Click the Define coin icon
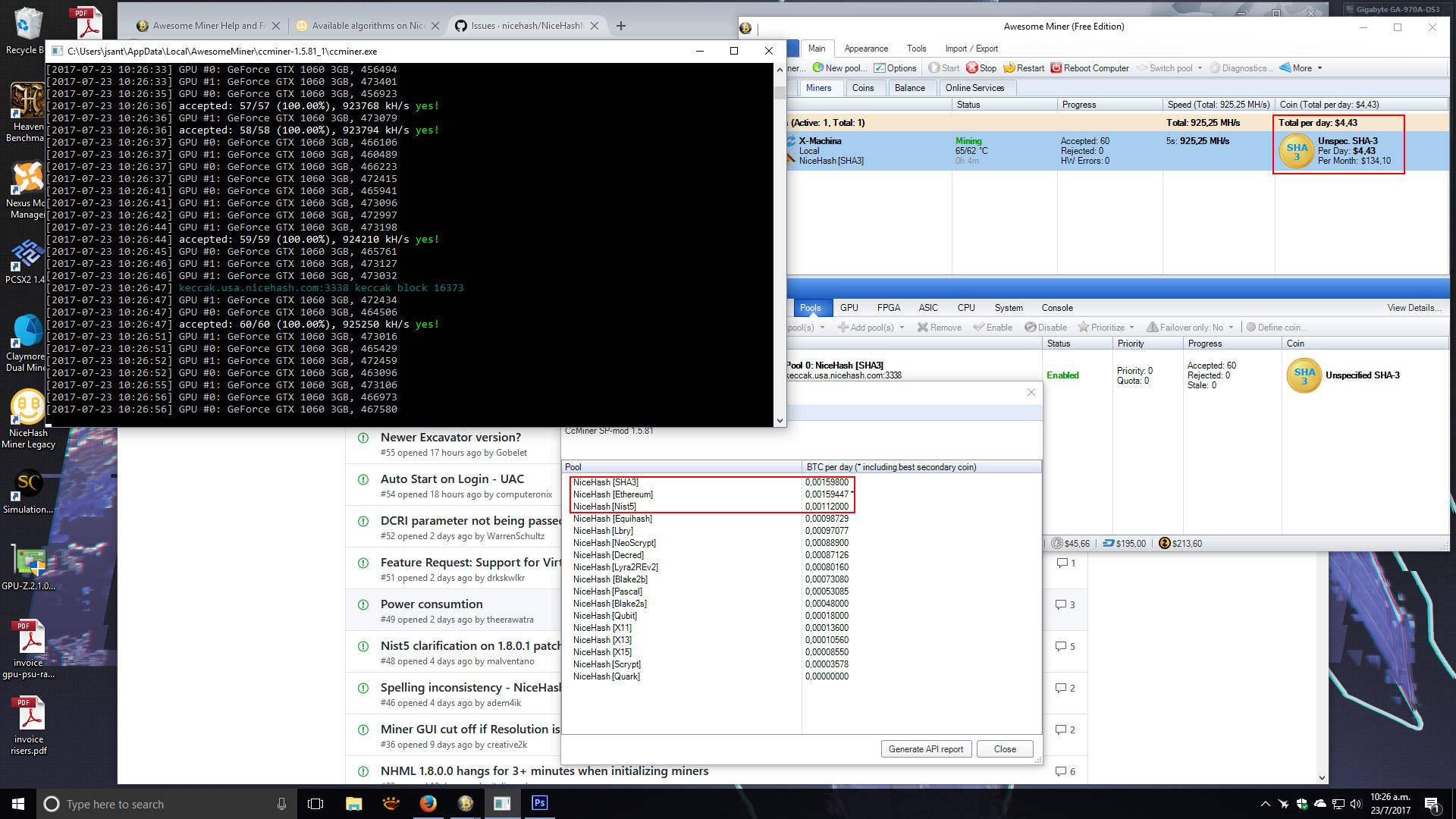 [1251, 328]
